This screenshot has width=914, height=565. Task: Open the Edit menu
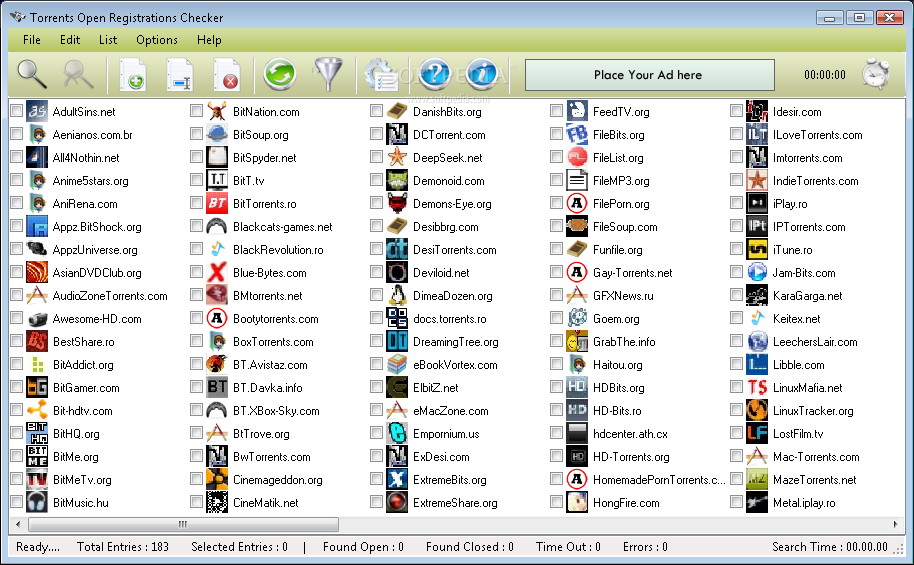pos(70,40)
